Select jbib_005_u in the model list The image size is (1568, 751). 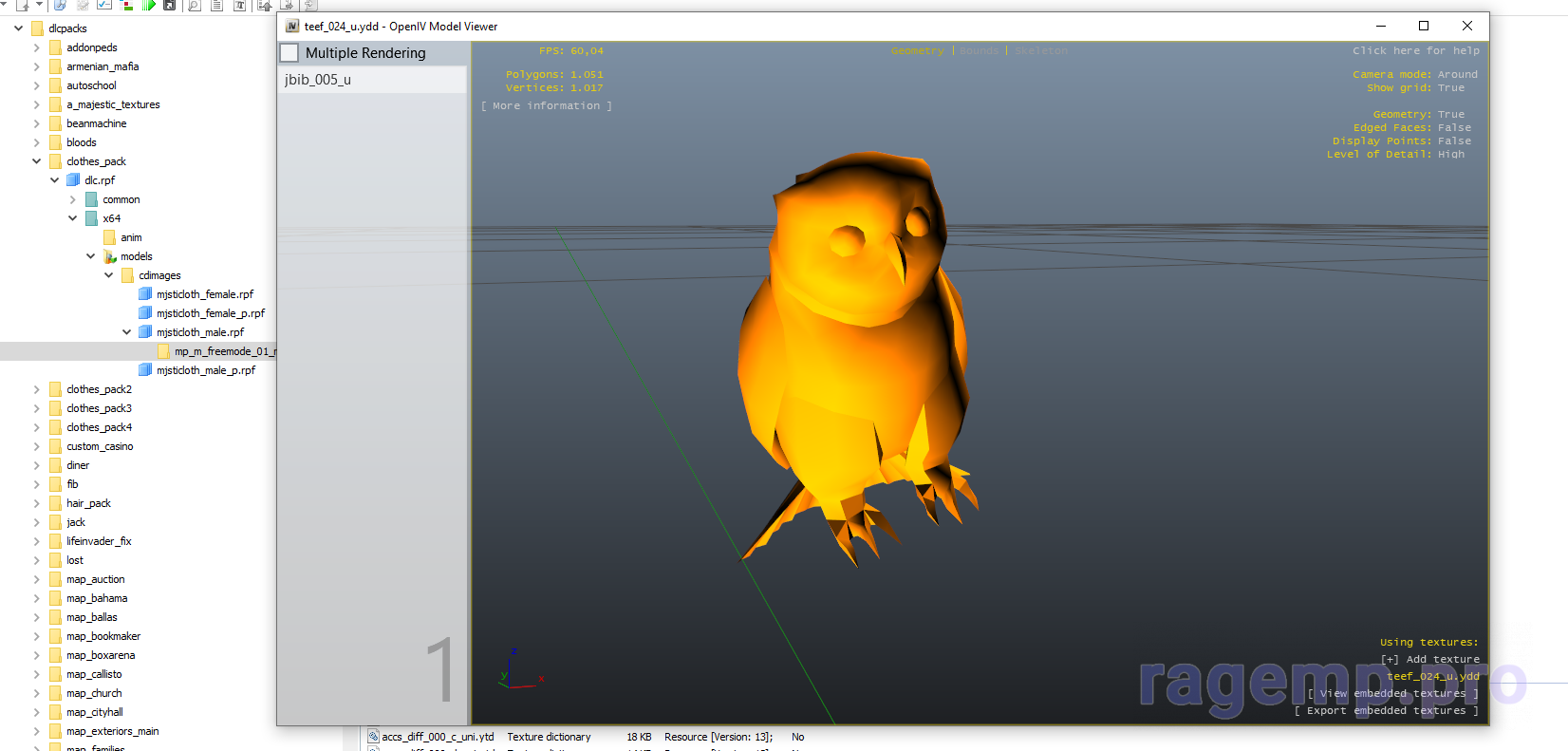pos(318,80)
